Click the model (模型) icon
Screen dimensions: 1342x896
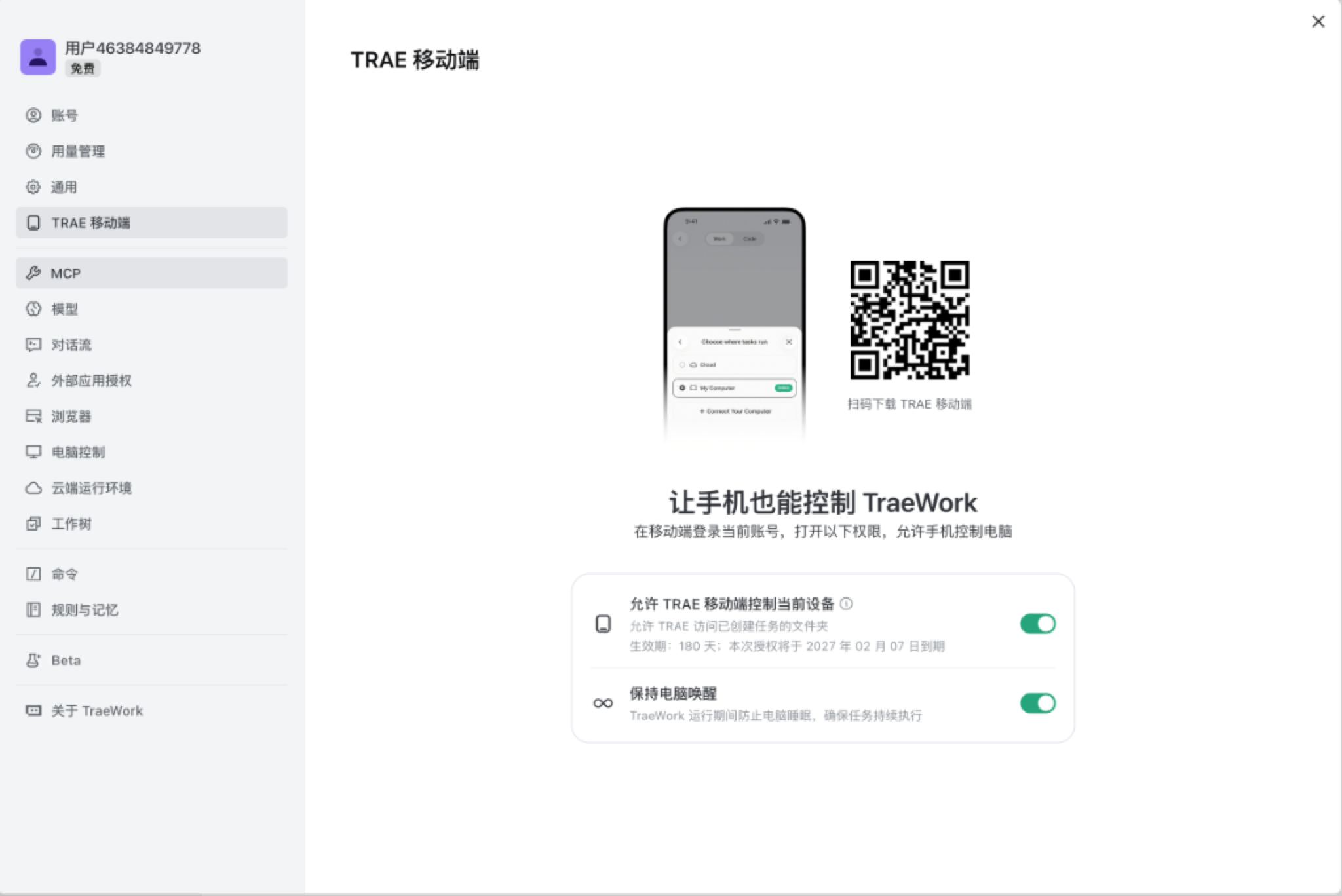[x=33, y=309]
